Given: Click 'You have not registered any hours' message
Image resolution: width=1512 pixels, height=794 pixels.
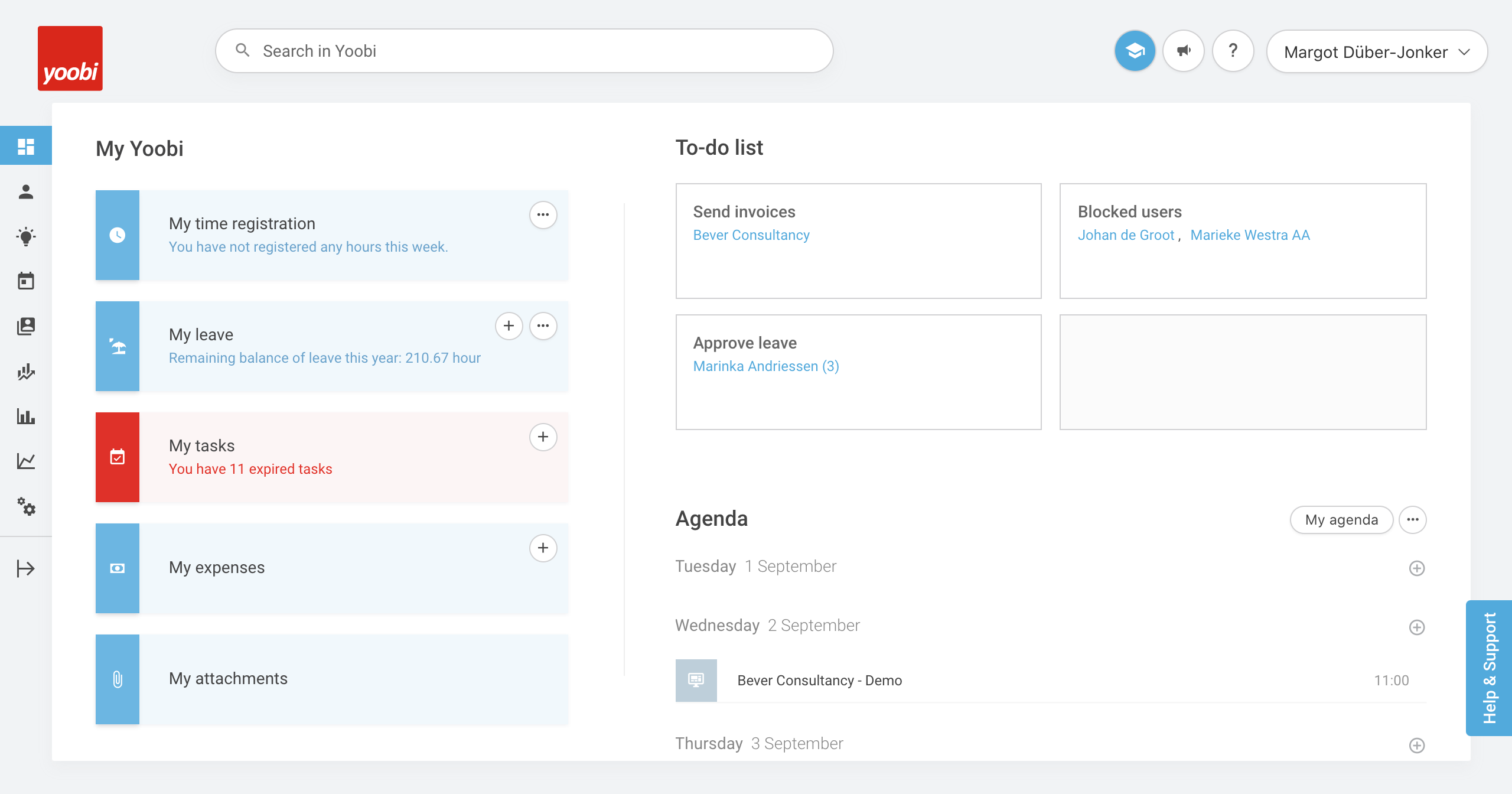Looking at the screenshot, I should pos(308,247).
